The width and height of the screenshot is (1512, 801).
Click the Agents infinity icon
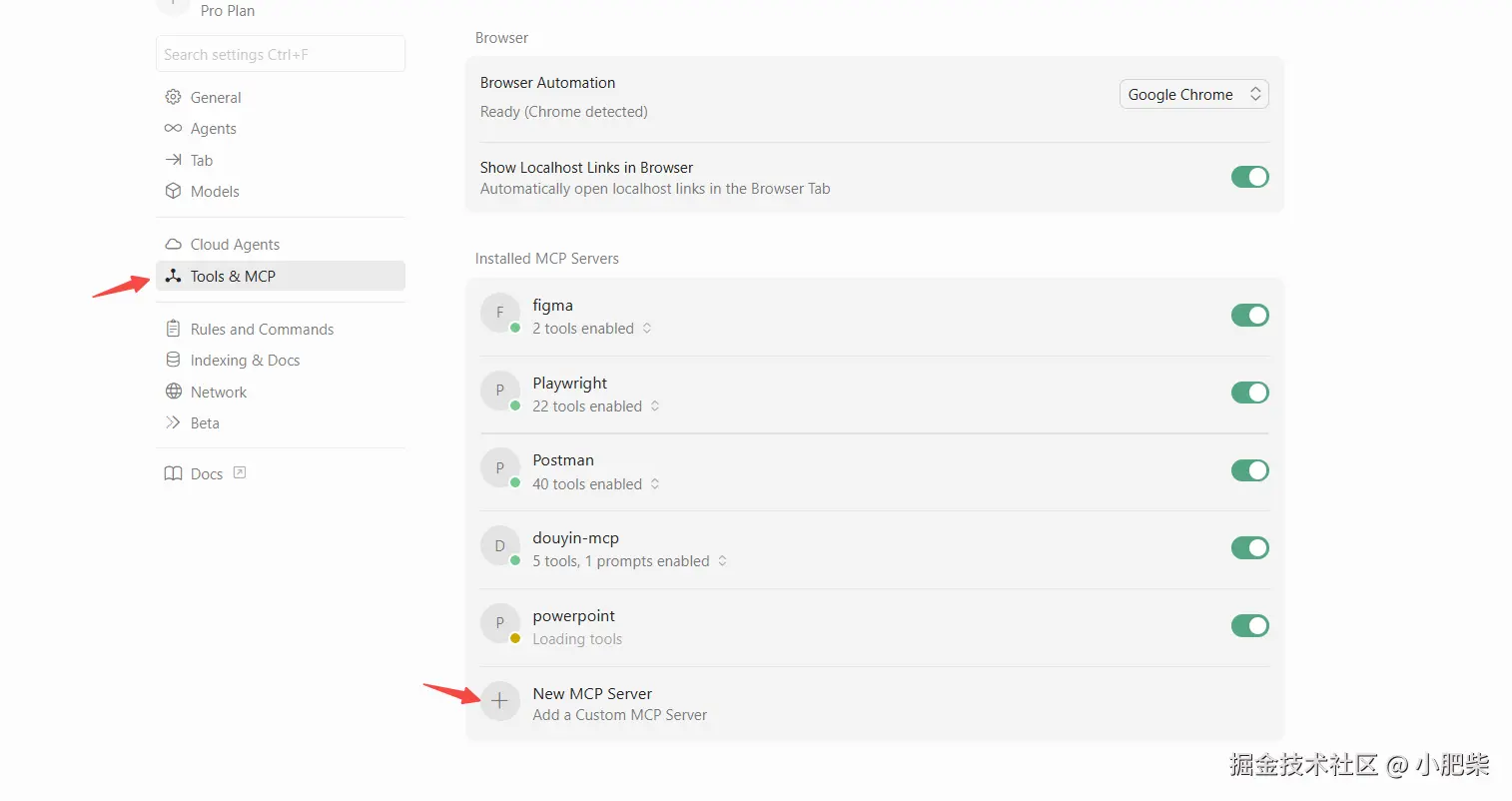pos(173,128)
